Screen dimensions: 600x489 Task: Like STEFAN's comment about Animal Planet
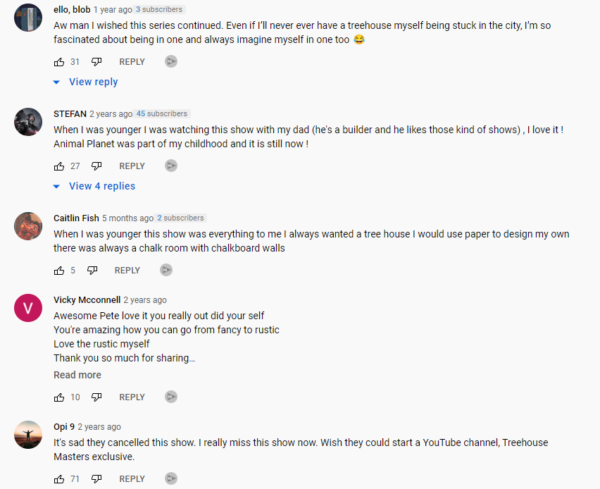tap(59, 166)
